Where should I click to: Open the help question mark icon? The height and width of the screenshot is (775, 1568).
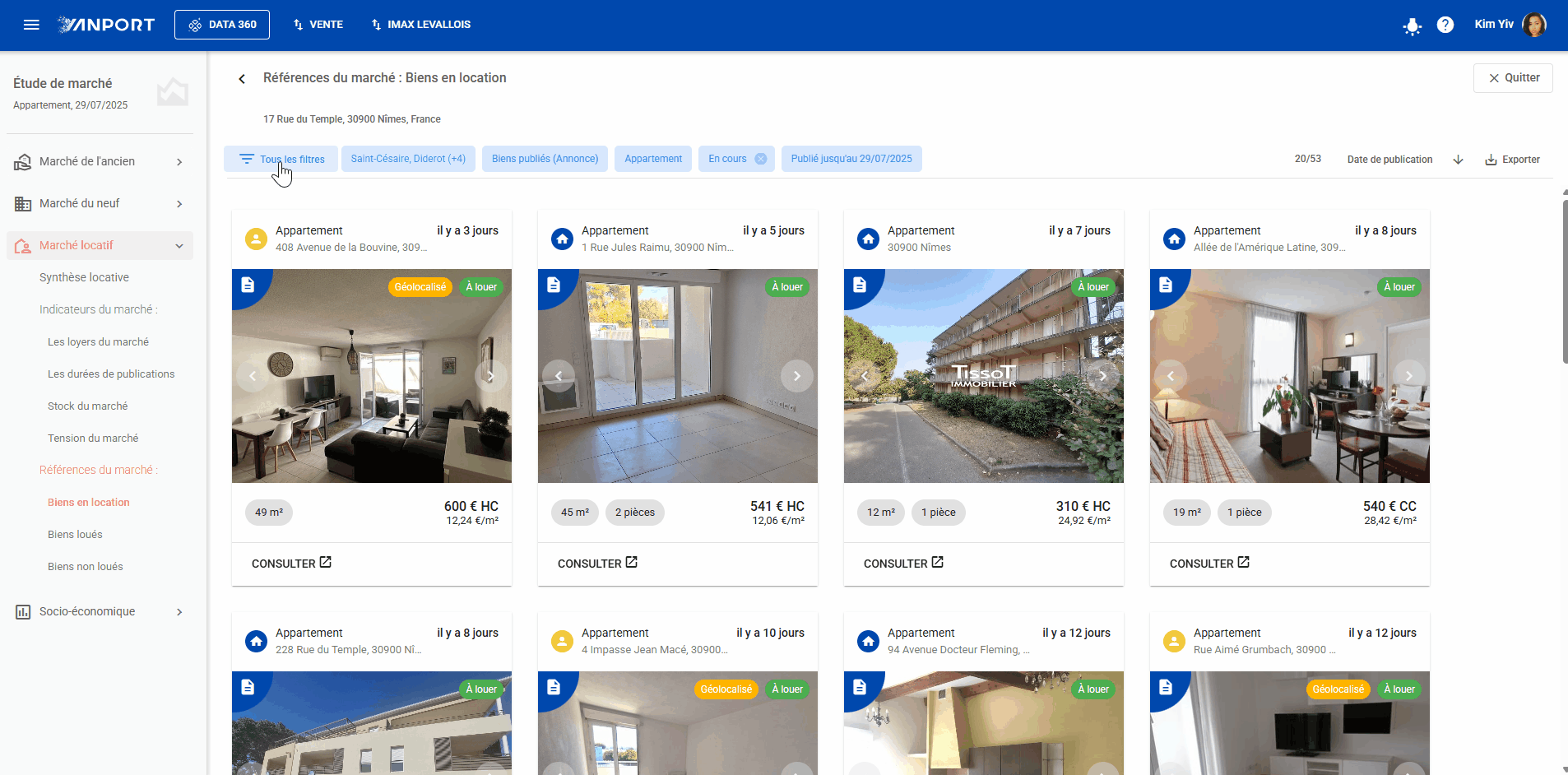tap(1445, 25)
